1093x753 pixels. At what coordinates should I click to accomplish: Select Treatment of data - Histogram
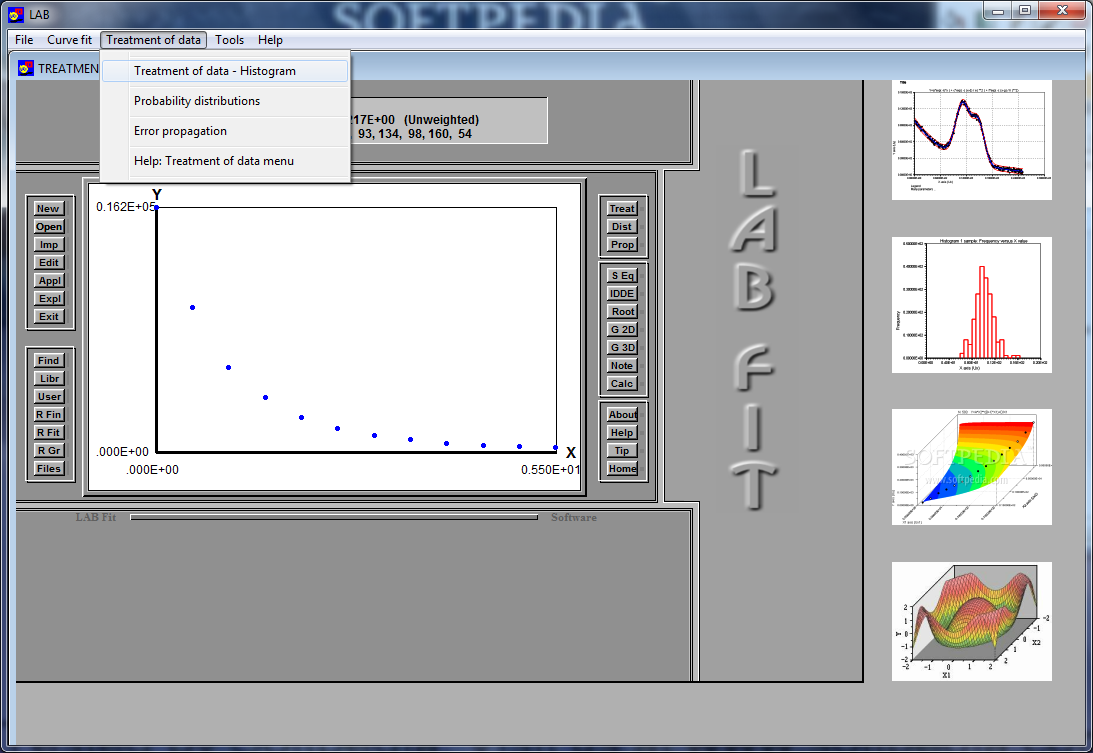pyautogui.click(x=224, y=71)
